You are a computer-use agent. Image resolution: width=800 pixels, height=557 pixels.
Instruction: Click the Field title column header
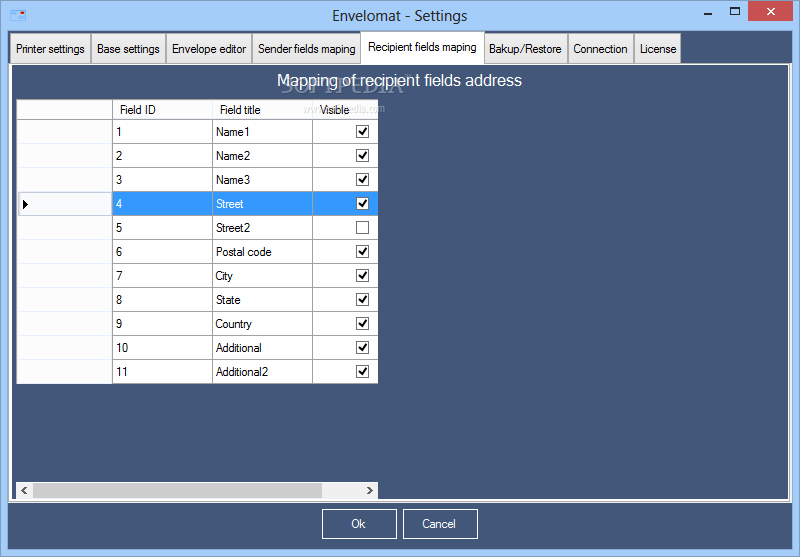tap(262, 110)
